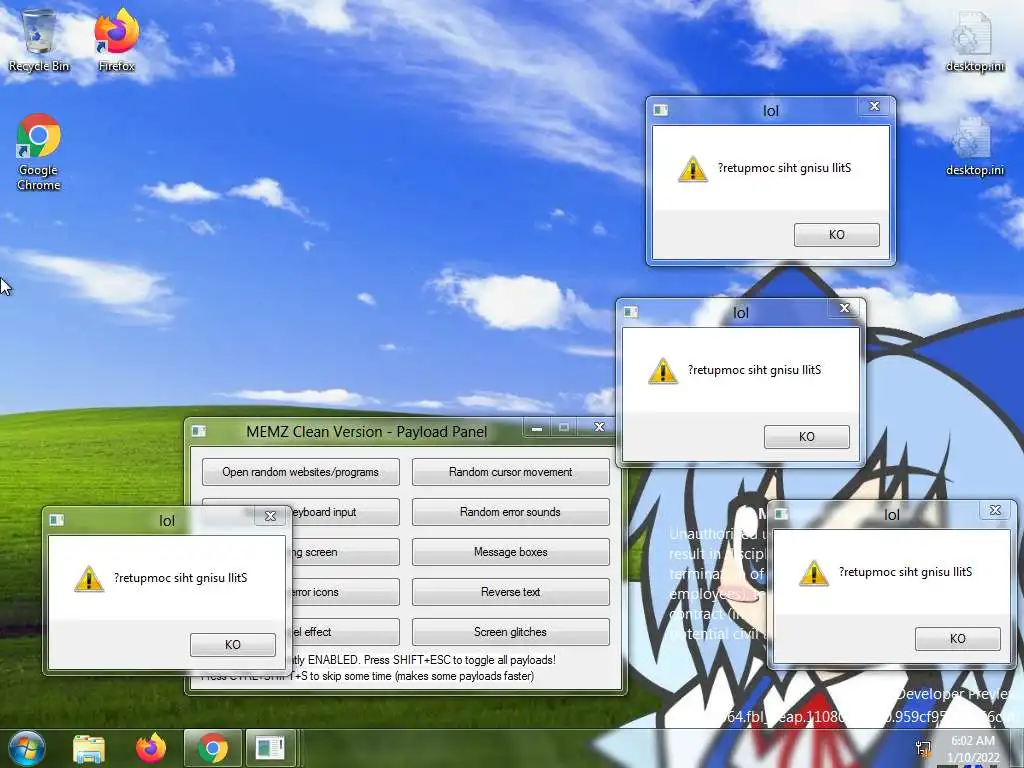The width and height of the screenshot is (1024, 768).
Task: Click warning icon in lol dialog covering MEMZ panel's left
Action: tap(89, 579)
